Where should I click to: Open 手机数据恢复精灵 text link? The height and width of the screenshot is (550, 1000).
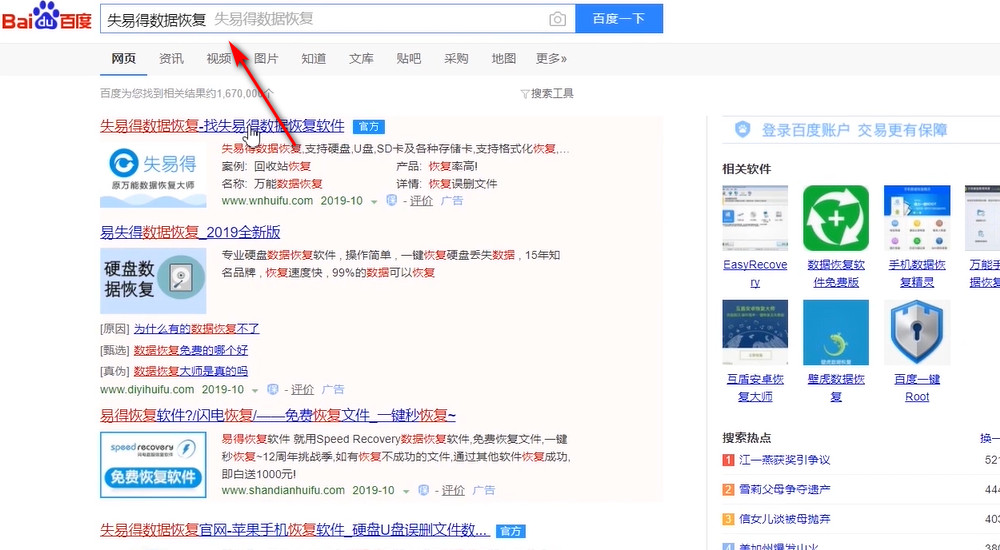point(916,273)
